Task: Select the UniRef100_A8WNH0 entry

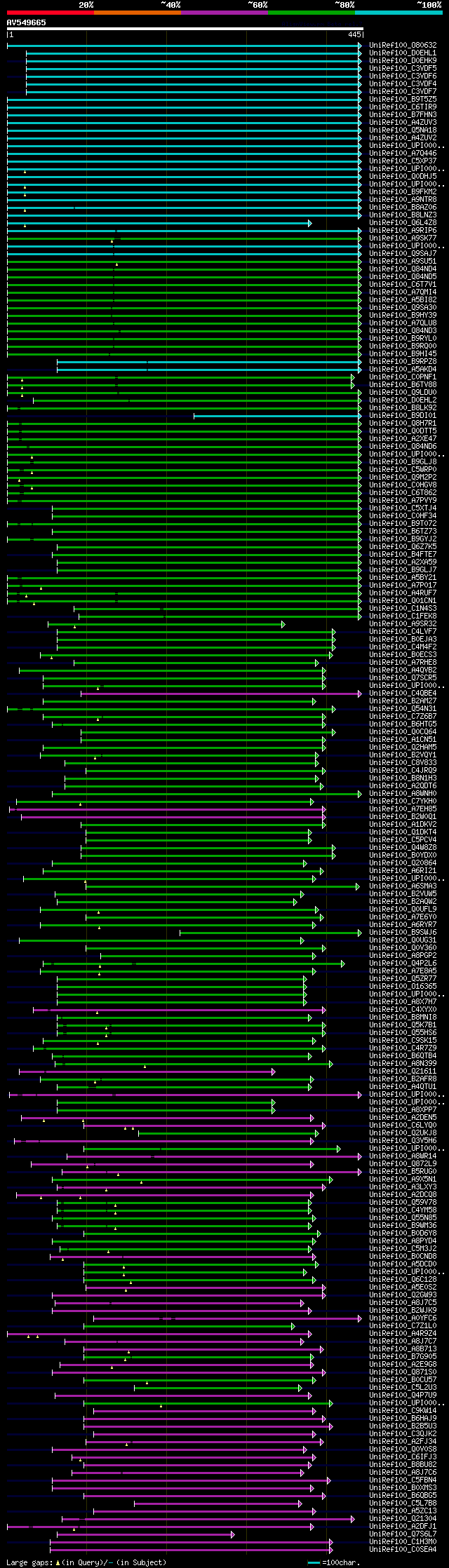Action: tap(403, 793)
